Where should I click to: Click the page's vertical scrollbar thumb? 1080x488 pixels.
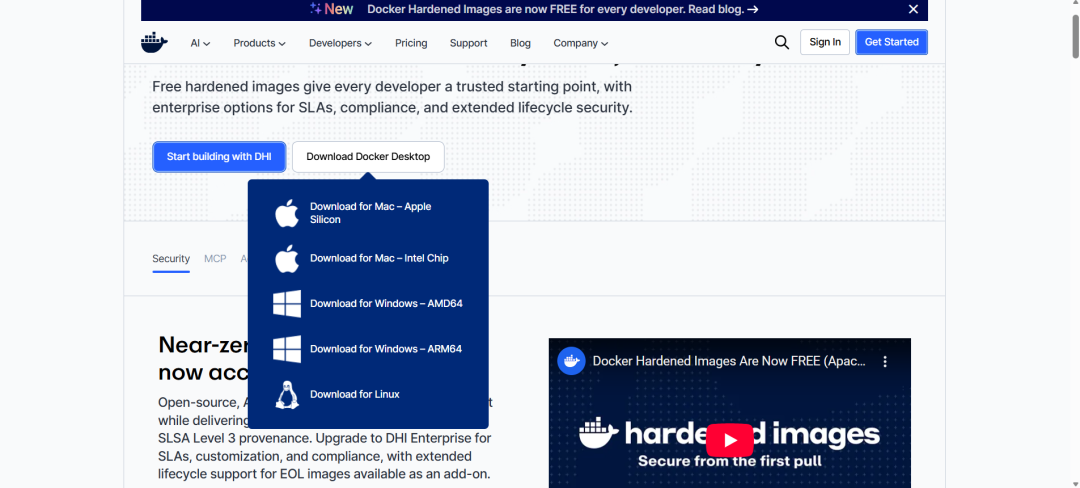[1075, 34]
